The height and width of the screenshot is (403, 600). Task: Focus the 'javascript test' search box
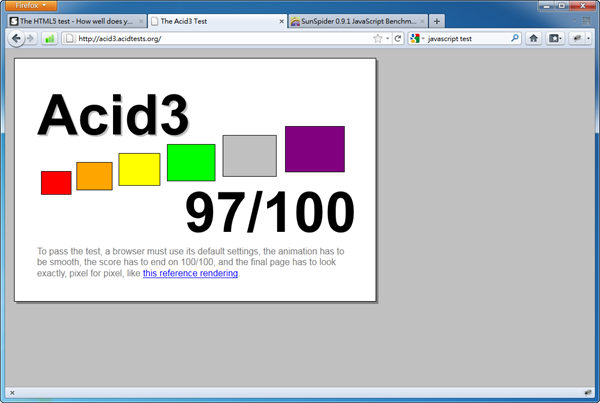pyautogui.click(x=465, y=39)
